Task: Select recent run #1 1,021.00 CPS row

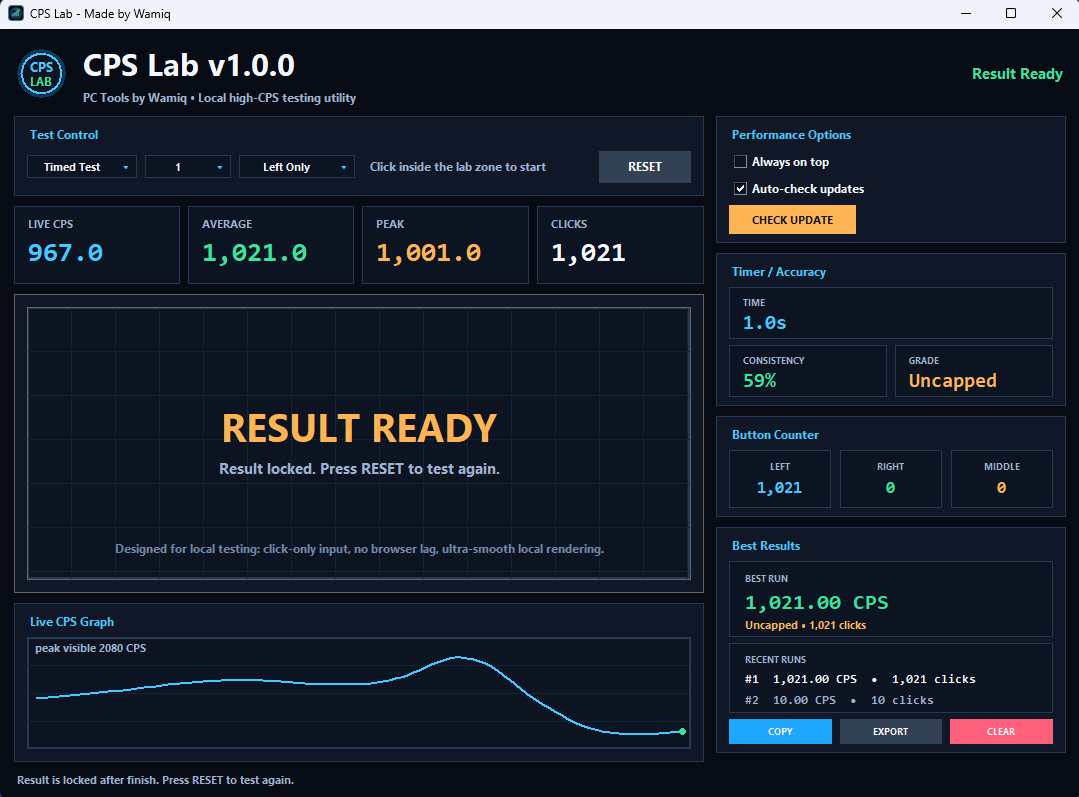Action: [860, 679]
